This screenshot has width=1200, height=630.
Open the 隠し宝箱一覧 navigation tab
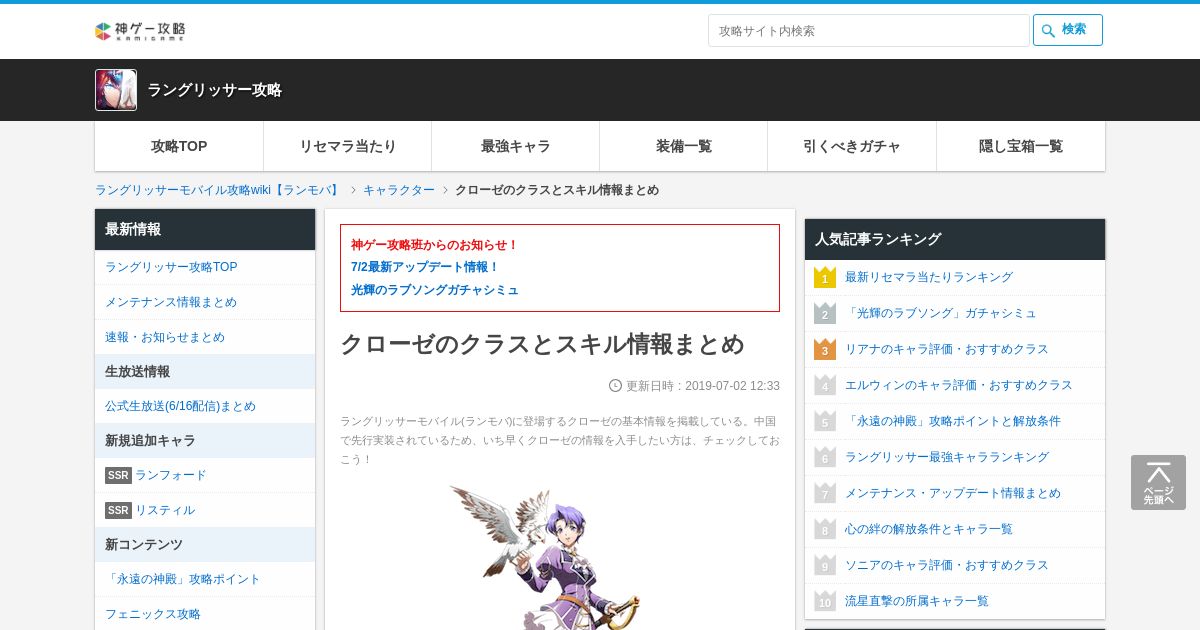click(1021, 146)
